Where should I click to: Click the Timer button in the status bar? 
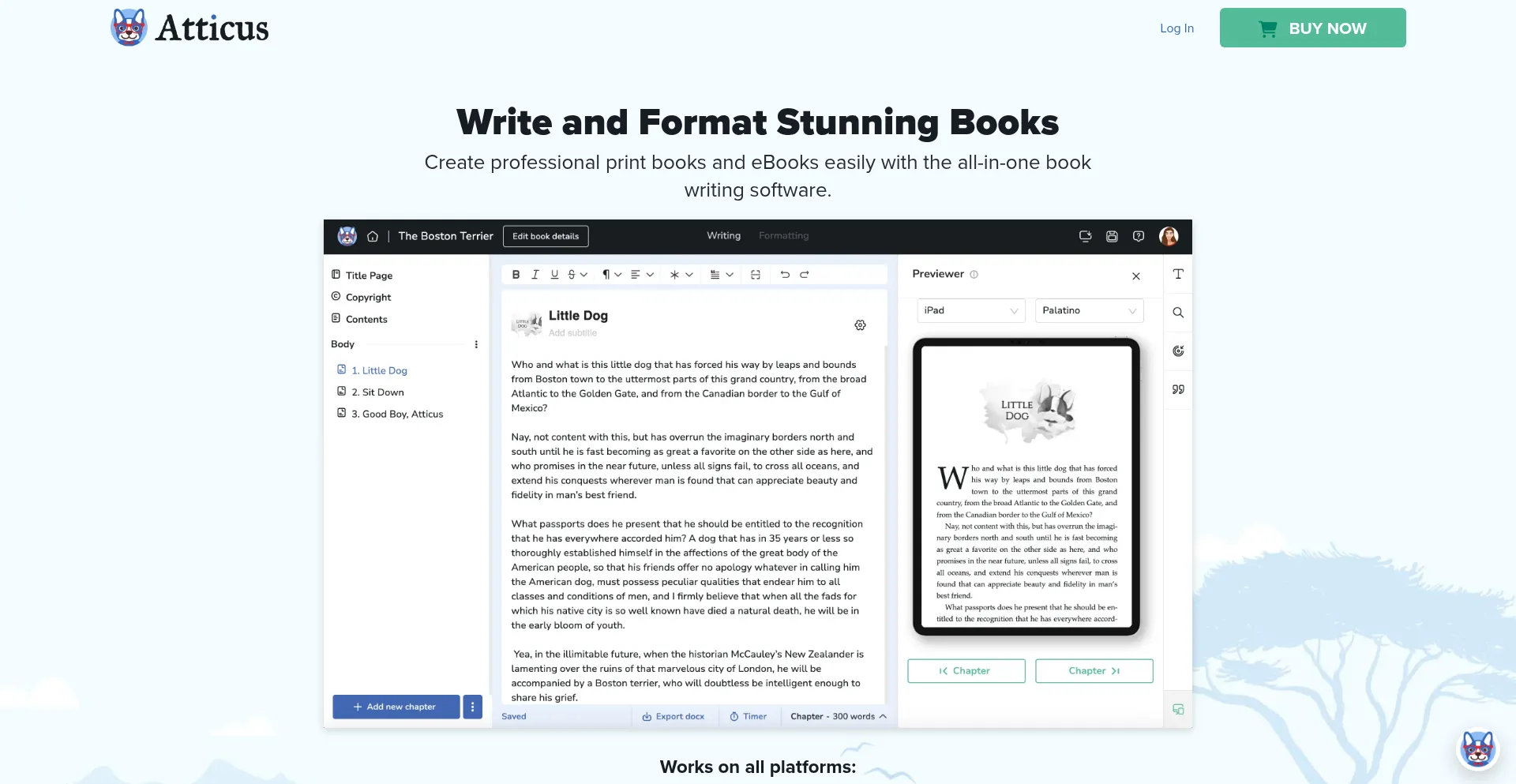click(x=748, y=717)
